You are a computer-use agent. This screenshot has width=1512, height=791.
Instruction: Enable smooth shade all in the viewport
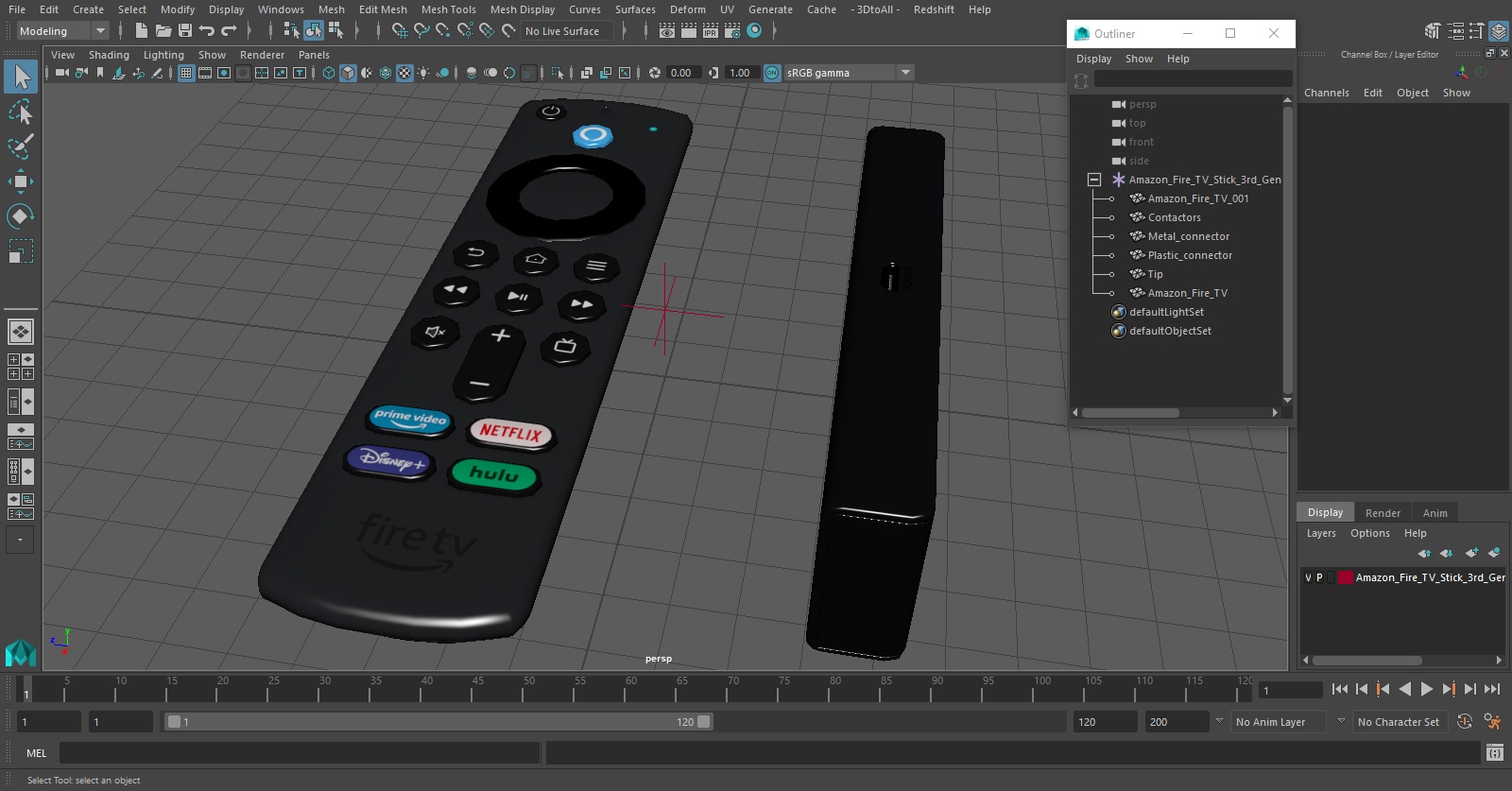tap(348, 73)
